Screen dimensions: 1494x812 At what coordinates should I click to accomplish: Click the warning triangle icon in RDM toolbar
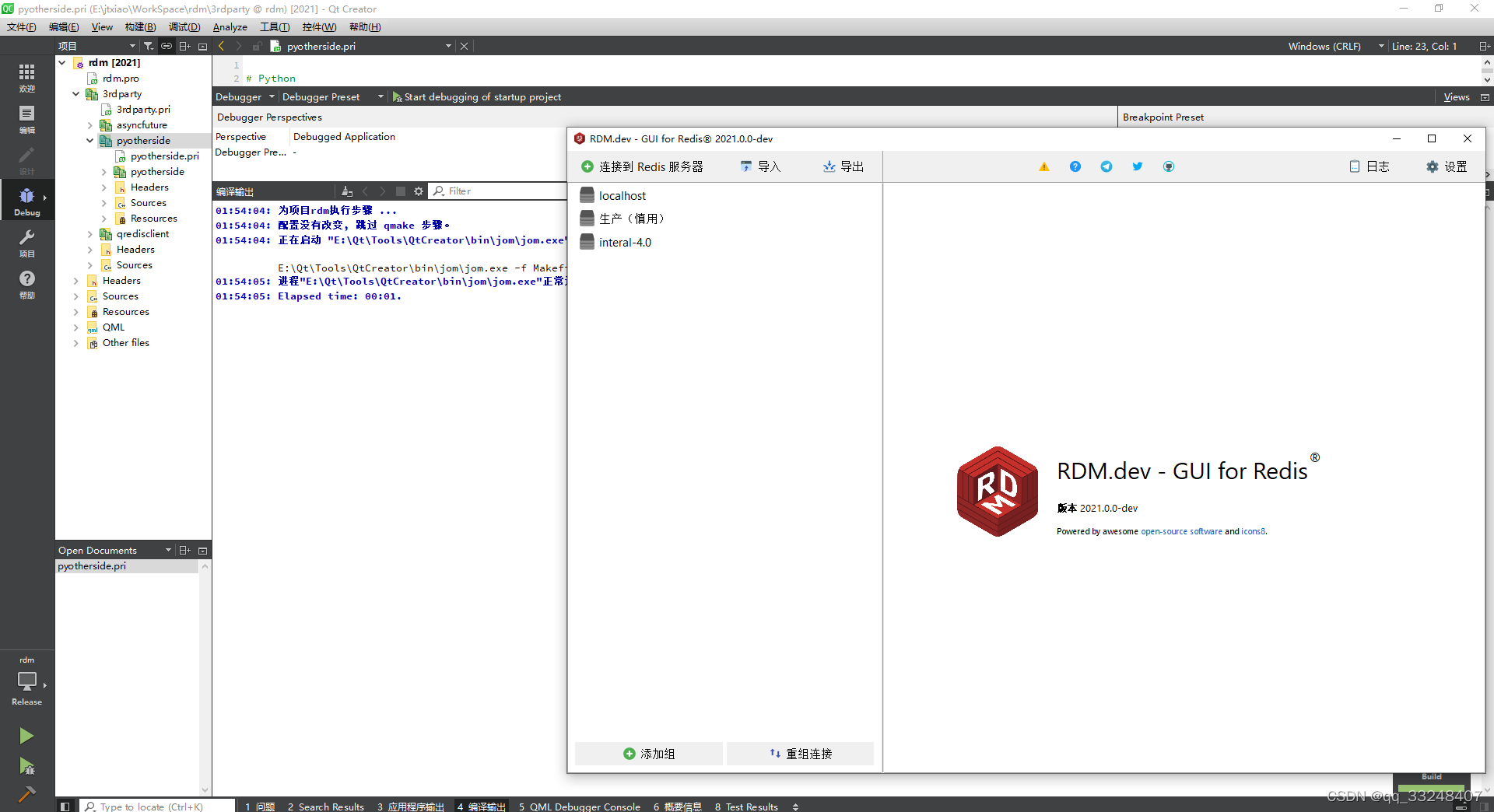click(x=1044, y=166)
